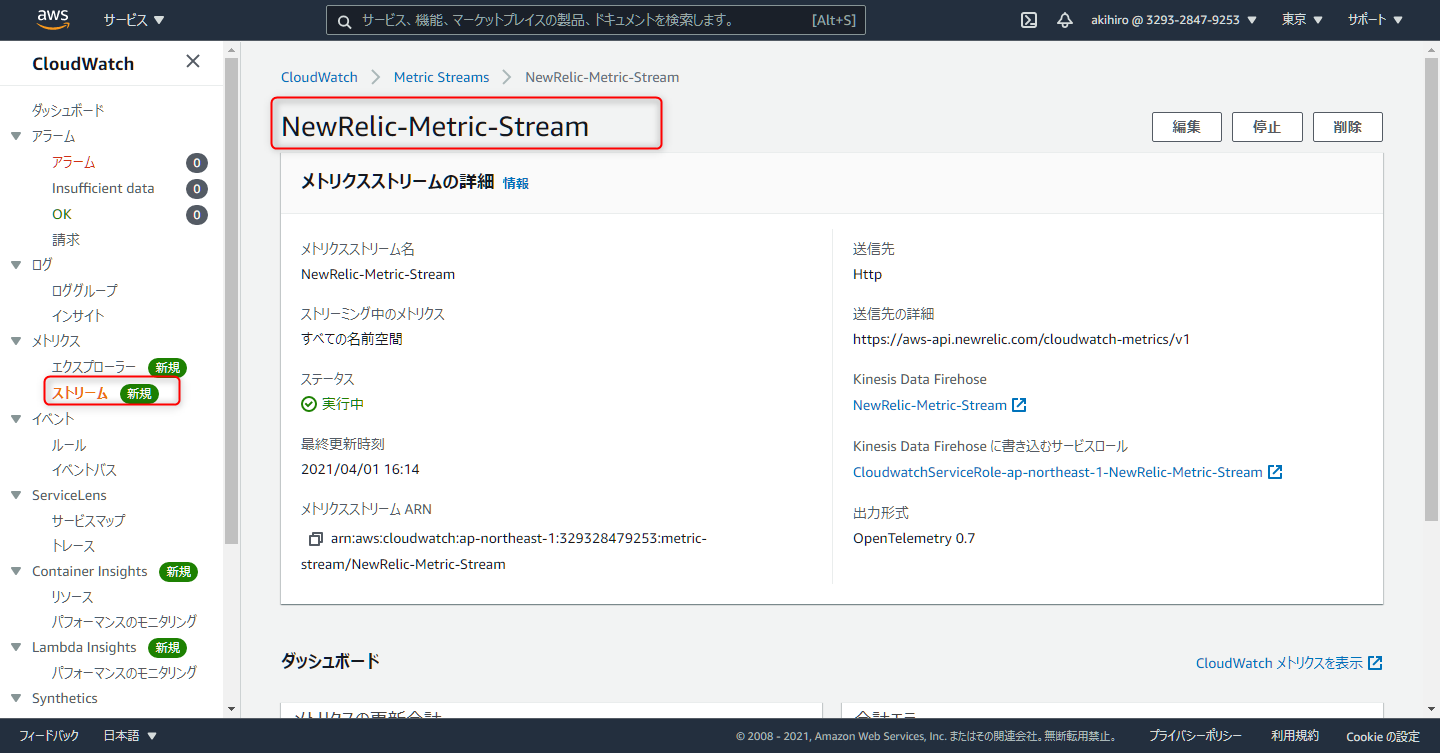Open the notifications bell
This screenshot has height=753, width=1440.
tap(1065, 20)
